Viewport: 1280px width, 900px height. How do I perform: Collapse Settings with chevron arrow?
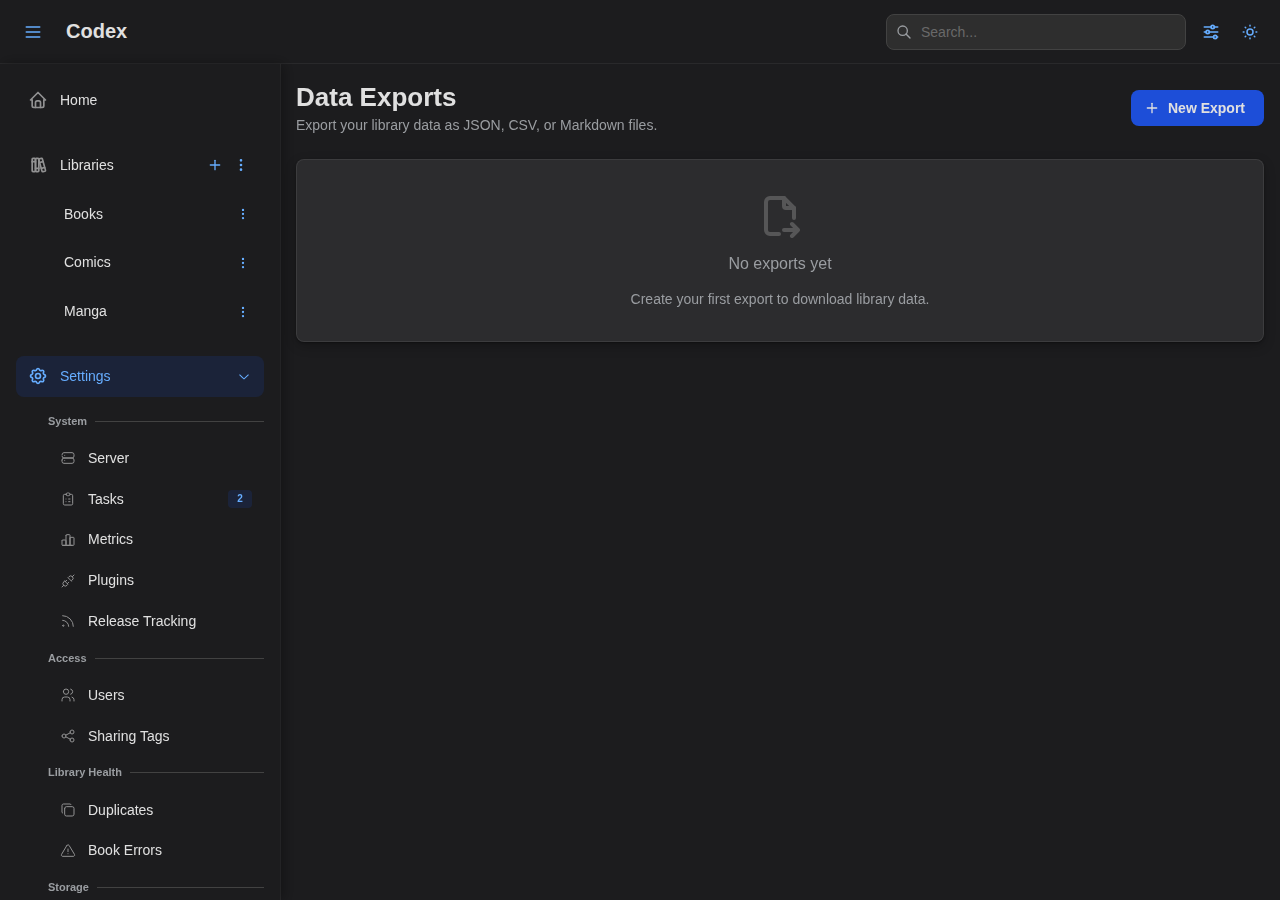[x=244, y=377]
